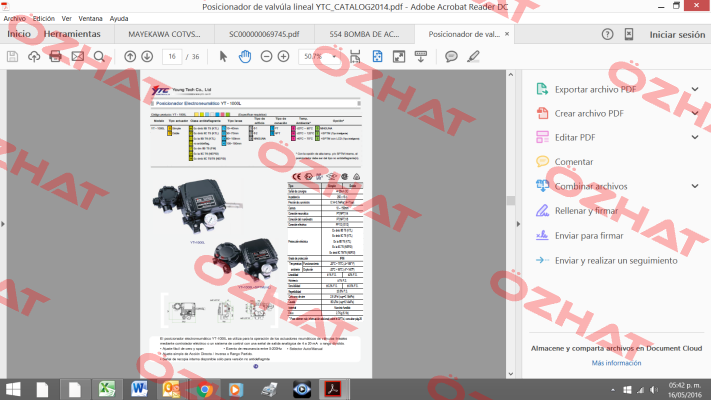The height and width of the screenshot is (400, 711).
Task: Switch to MAYEKAWA COTVS document tab
Action: pyautogui.click(x=164, y=34)
